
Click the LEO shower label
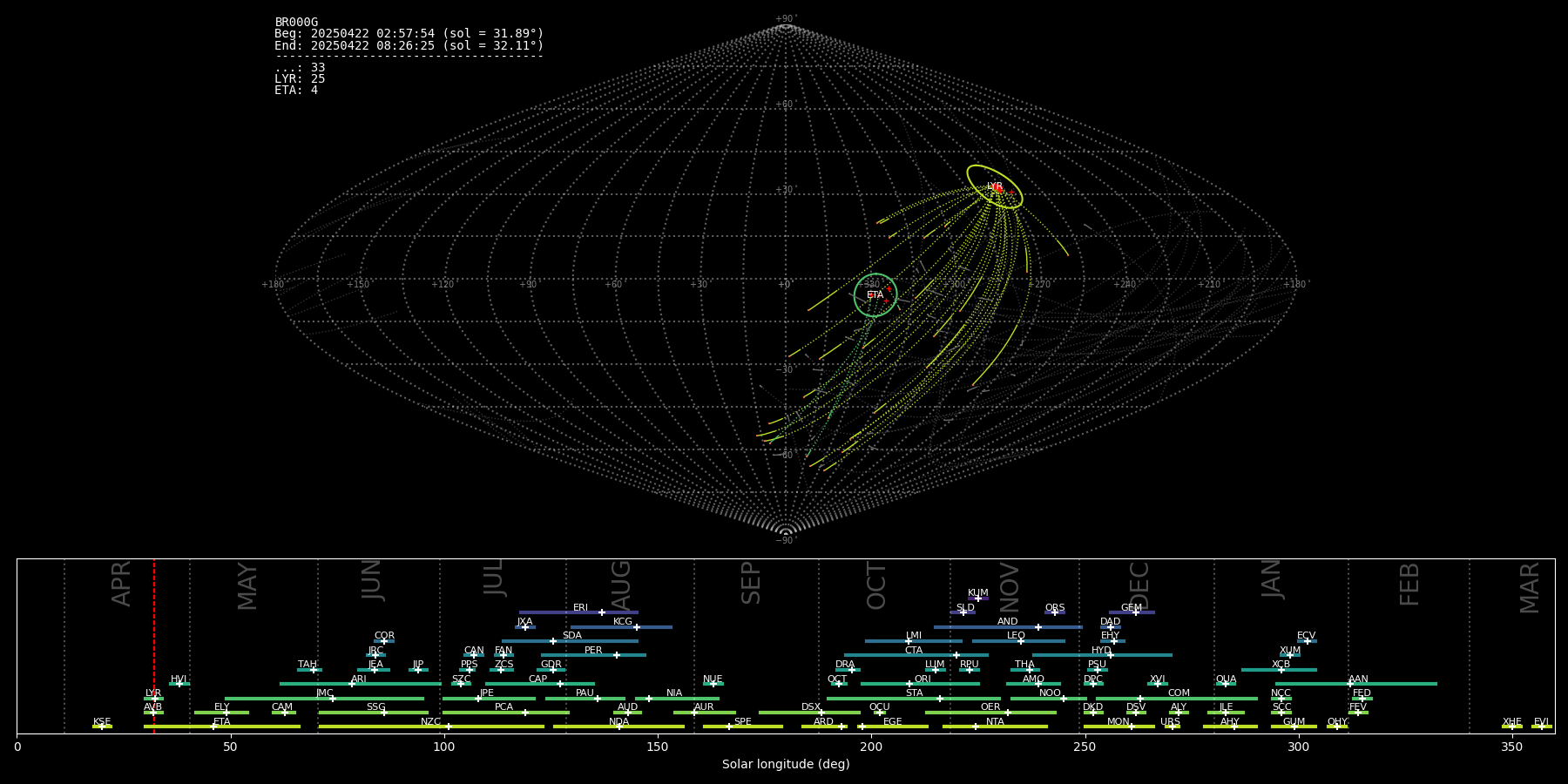1017,636
